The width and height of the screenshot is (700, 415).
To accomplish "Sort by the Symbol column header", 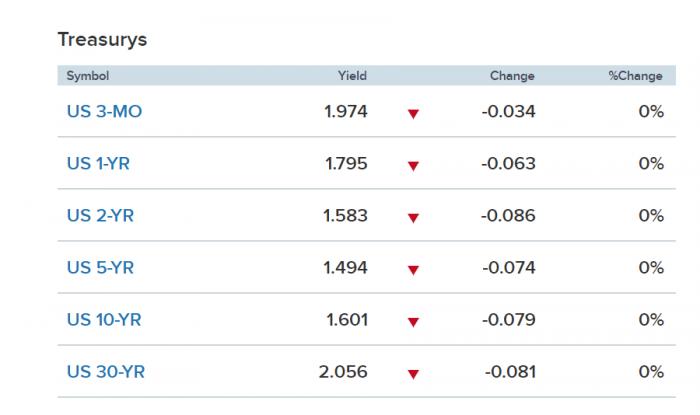I will (87, 76).
